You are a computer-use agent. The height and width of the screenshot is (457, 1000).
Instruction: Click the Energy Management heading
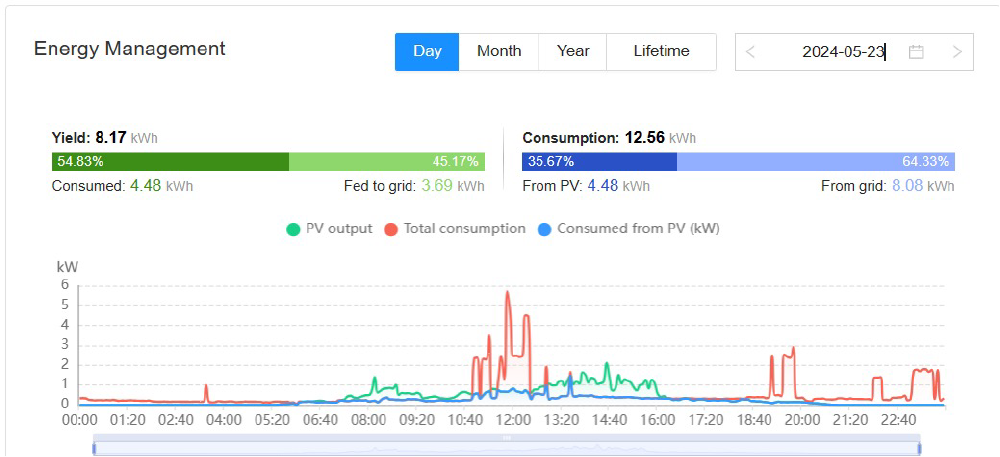(x=130, y=48)
